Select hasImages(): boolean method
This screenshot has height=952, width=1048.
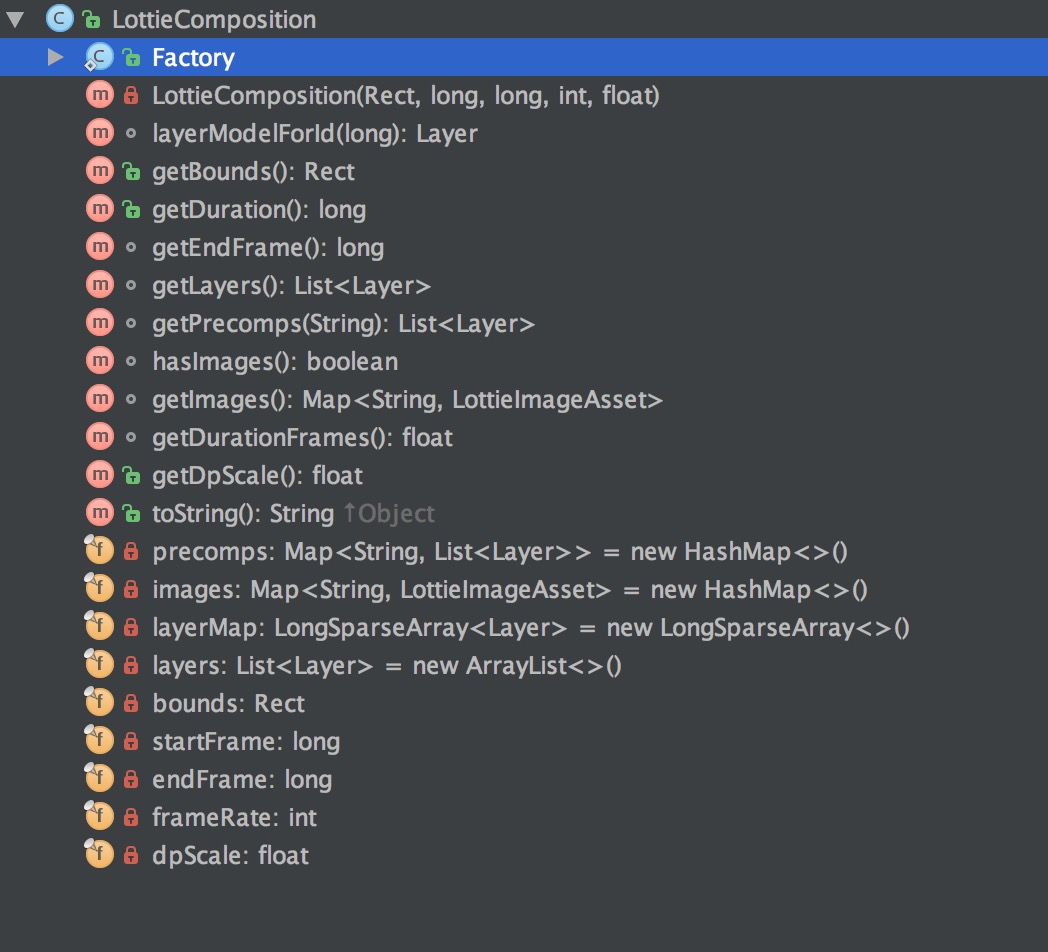point(275,362)
